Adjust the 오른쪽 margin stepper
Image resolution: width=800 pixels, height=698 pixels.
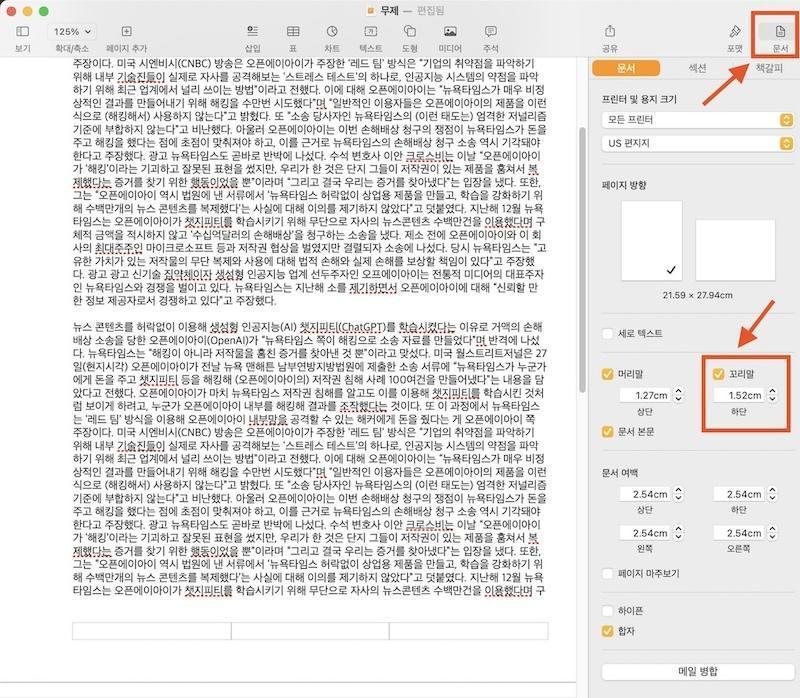772,533
